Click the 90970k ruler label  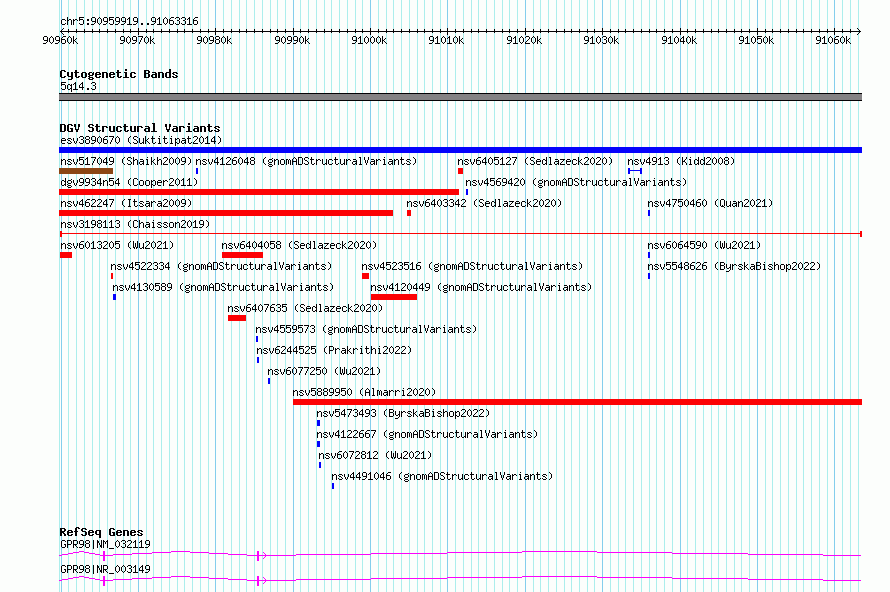tap(137, 40)
